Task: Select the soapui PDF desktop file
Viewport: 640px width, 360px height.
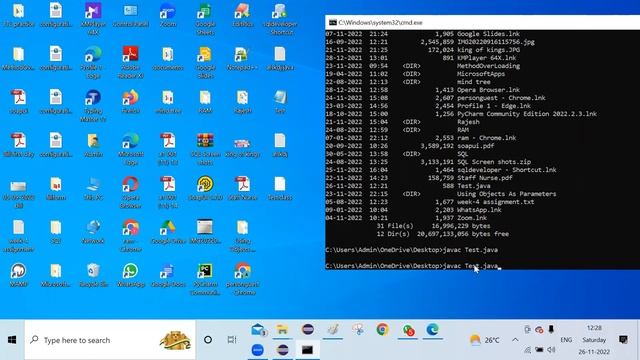Action: (x=19, y=102)
